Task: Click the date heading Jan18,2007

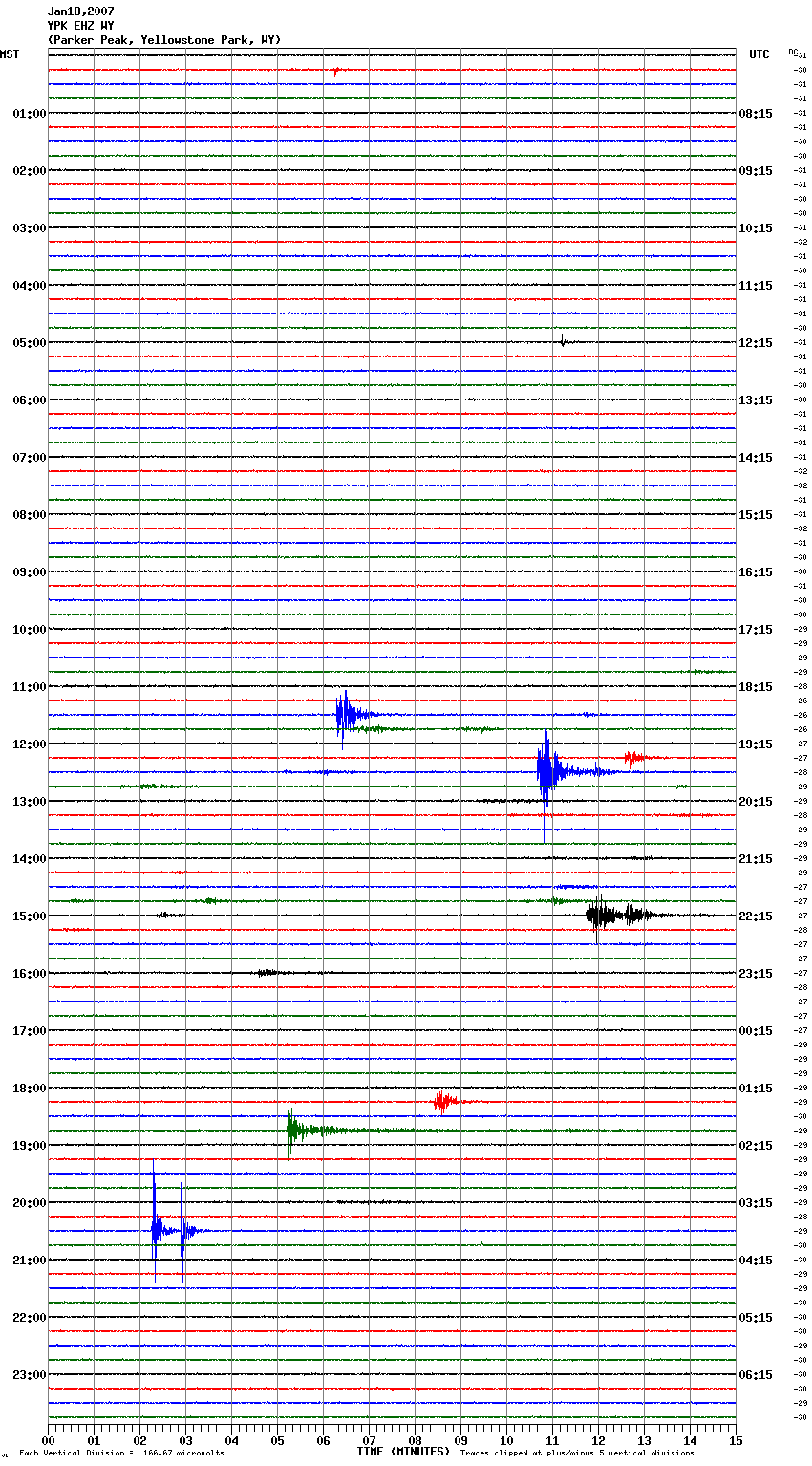Action: [x=80, y=11]
